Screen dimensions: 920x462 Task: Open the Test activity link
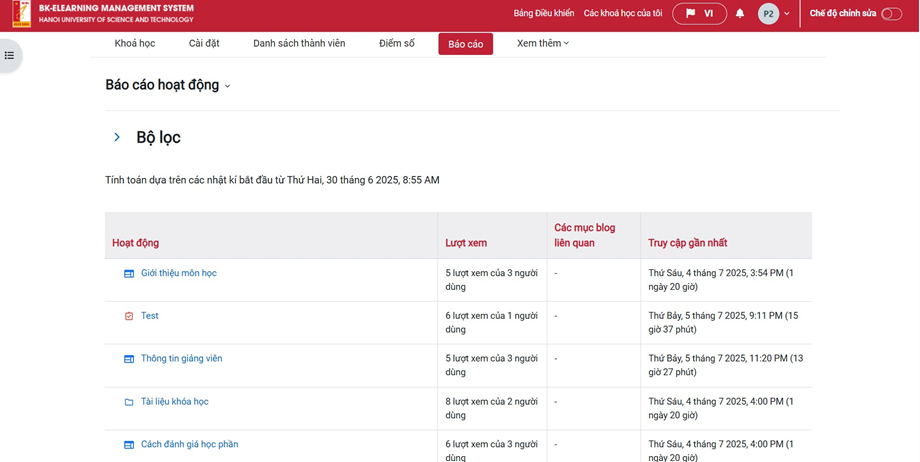pos(150,316)
